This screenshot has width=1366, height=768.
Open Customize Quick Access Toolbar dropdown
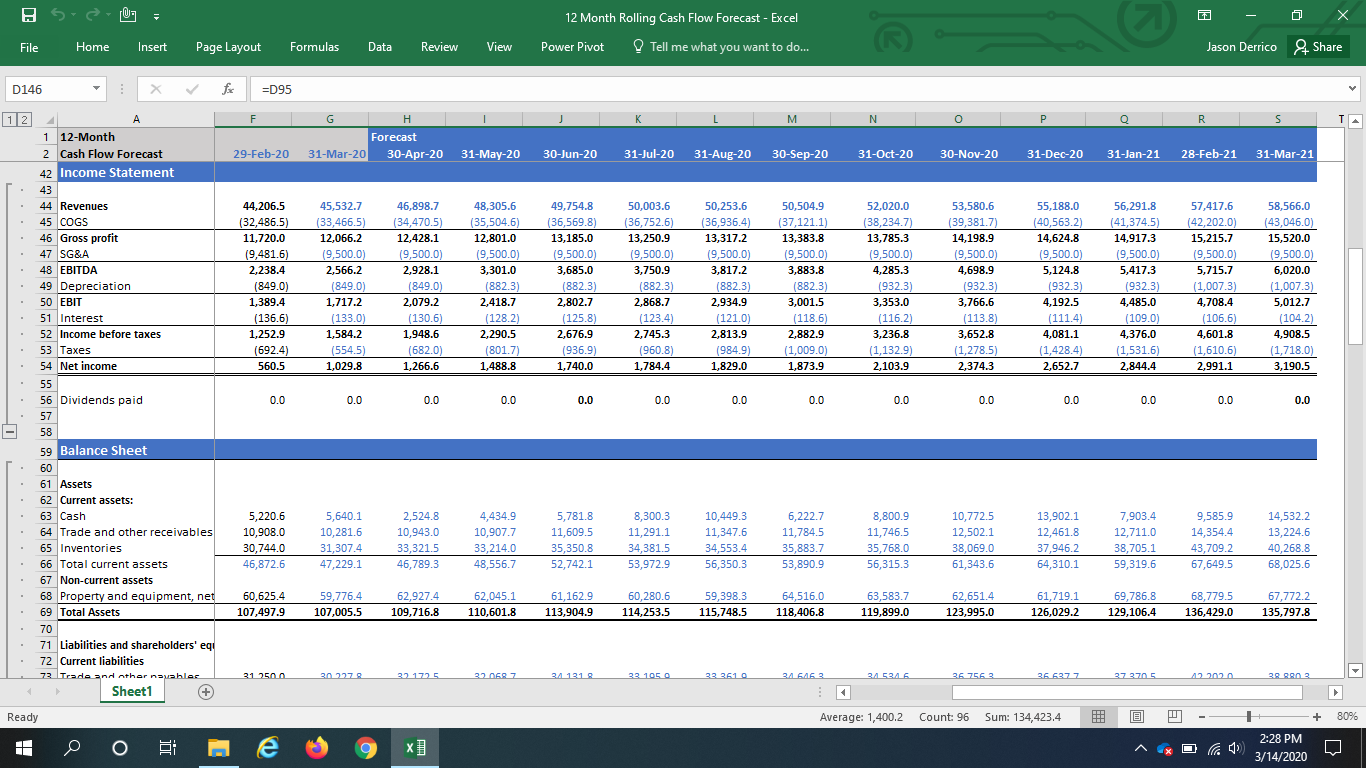click(156, 17)
